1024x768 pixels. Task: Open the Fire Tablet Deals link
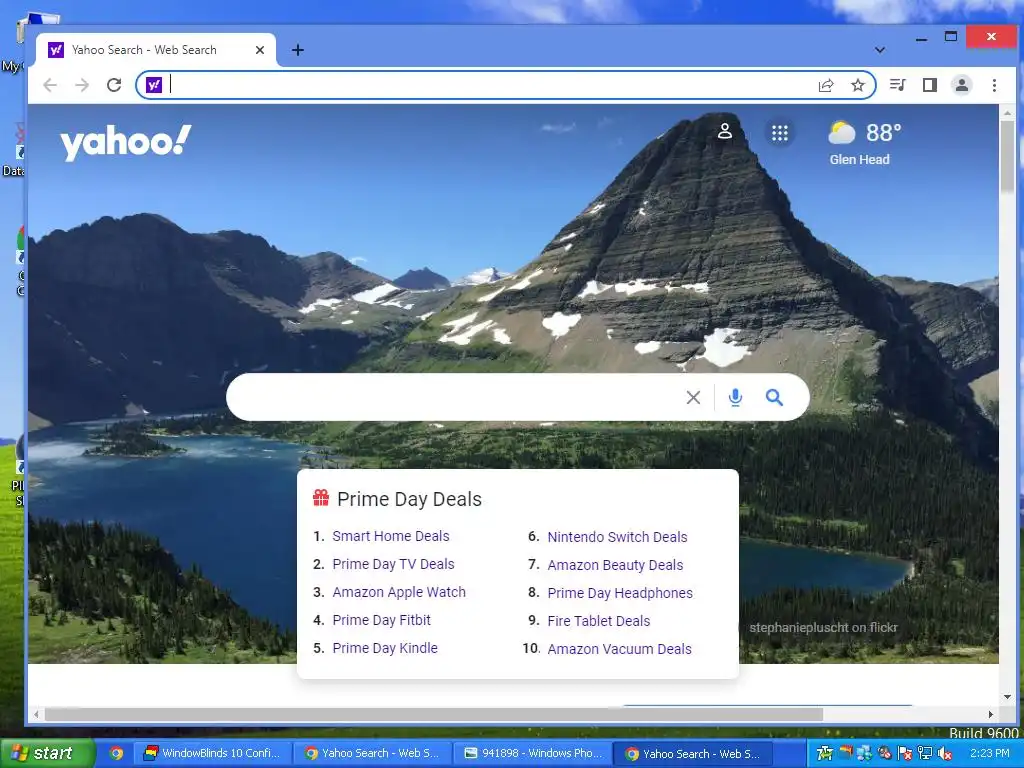click(599, 621)
